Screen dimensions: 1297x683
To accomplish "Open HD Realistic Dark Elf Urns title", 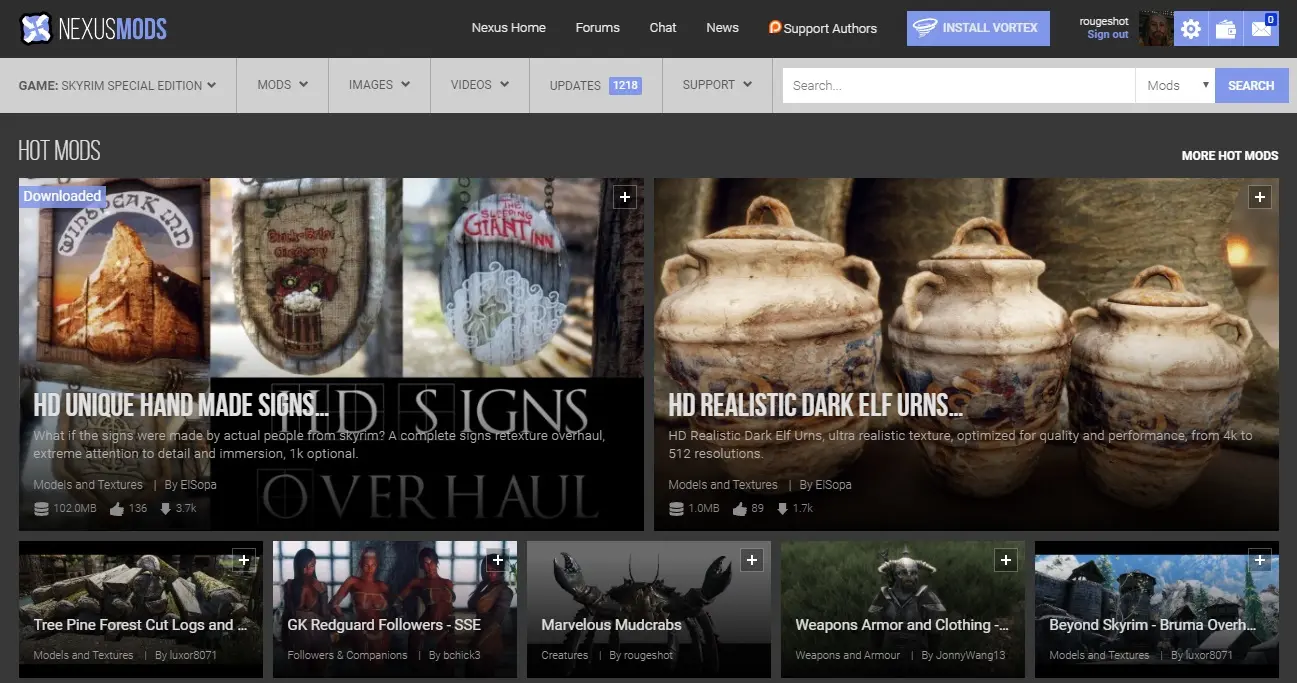I will click(x=816, y=405).
